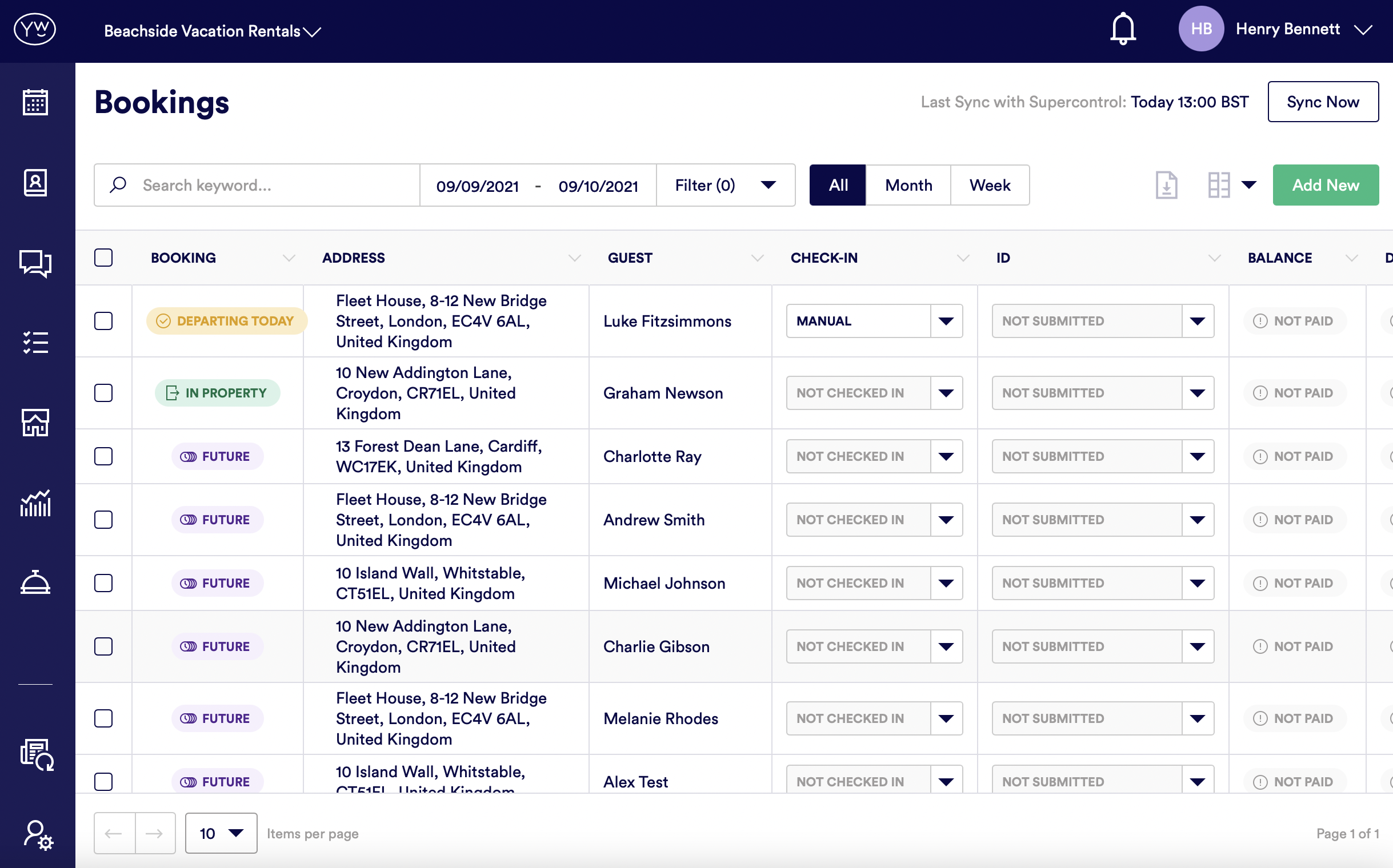The image size is (1393, 868).
Task: Switch to the Week view tab
Action: 990,185
